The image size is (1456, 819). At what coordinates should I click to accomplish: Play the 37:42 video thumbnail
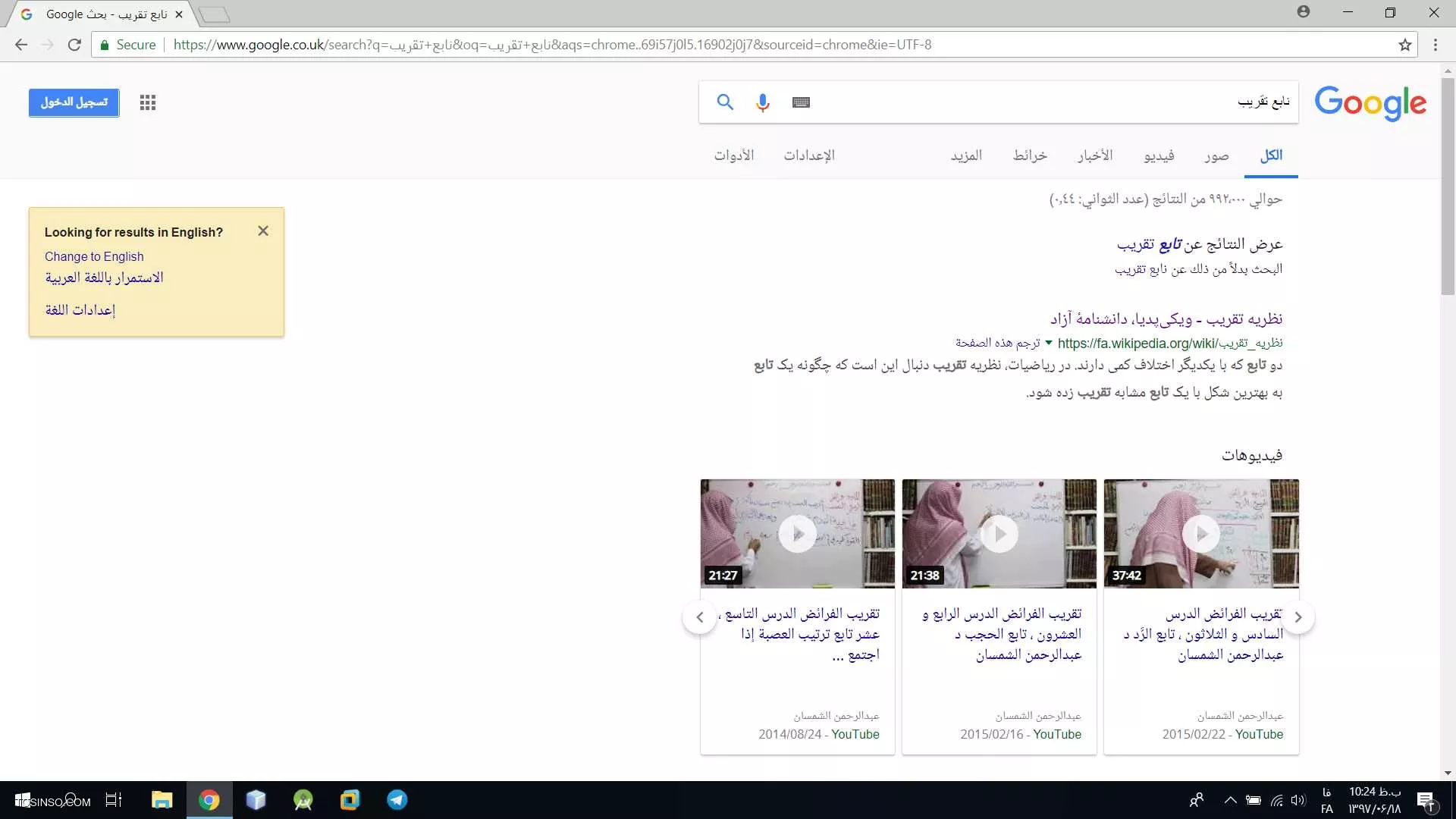[x=1201, y=534]
